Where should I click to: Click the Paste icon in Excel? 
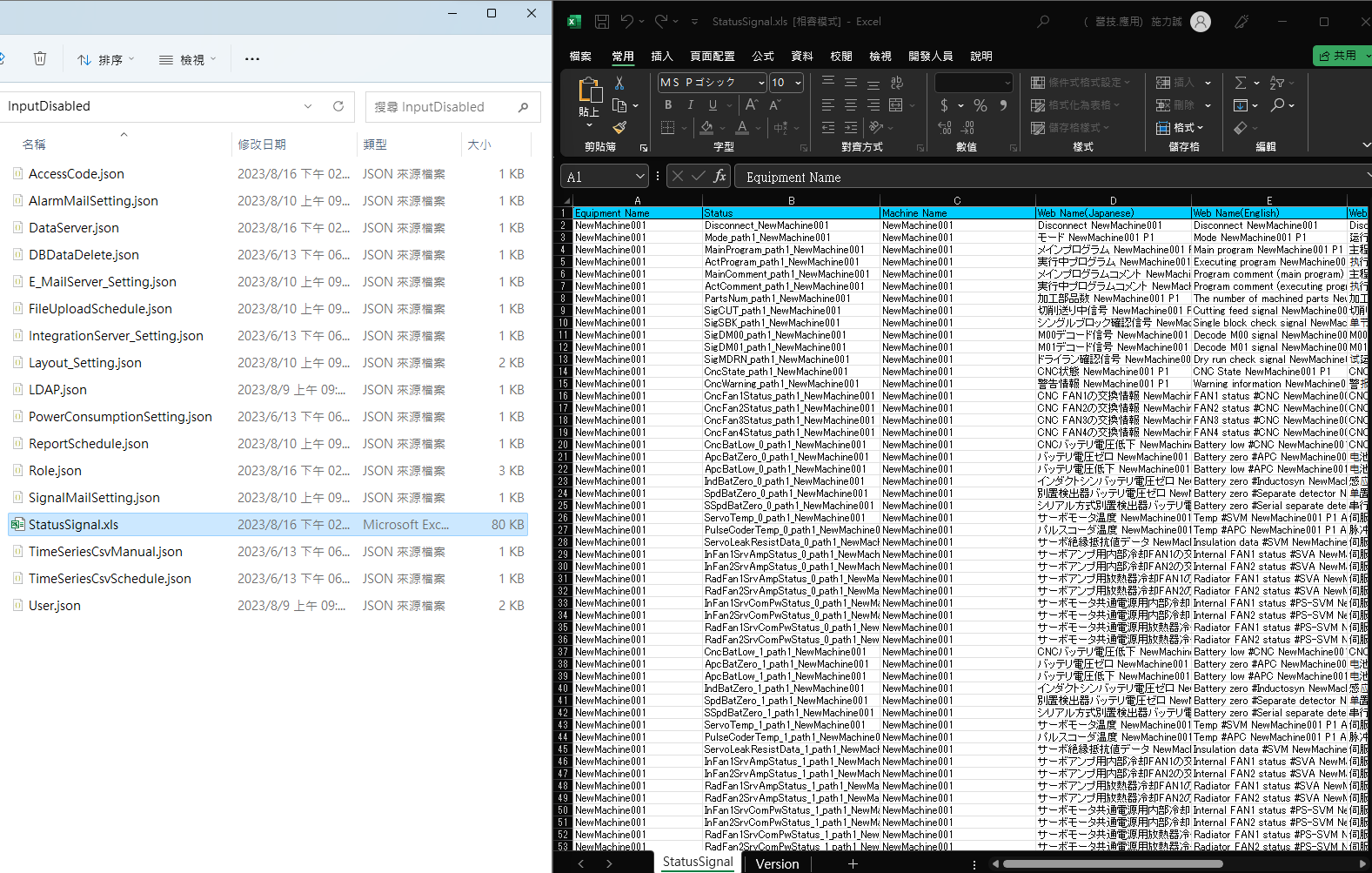[x=590, y=90]
